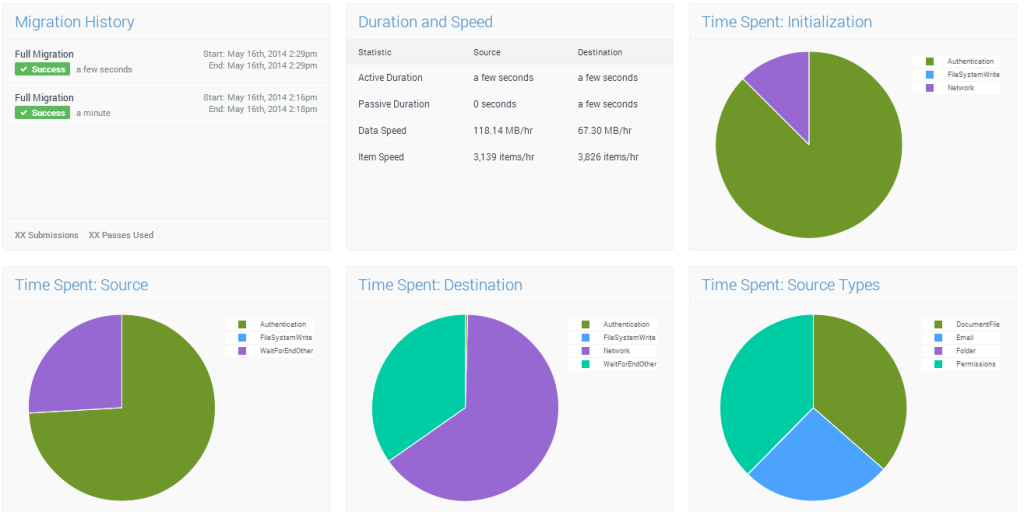Toggle Network legend entry in Initialization chart
Viewport: 1024px width, 512px height.
[x=960, y=88]
